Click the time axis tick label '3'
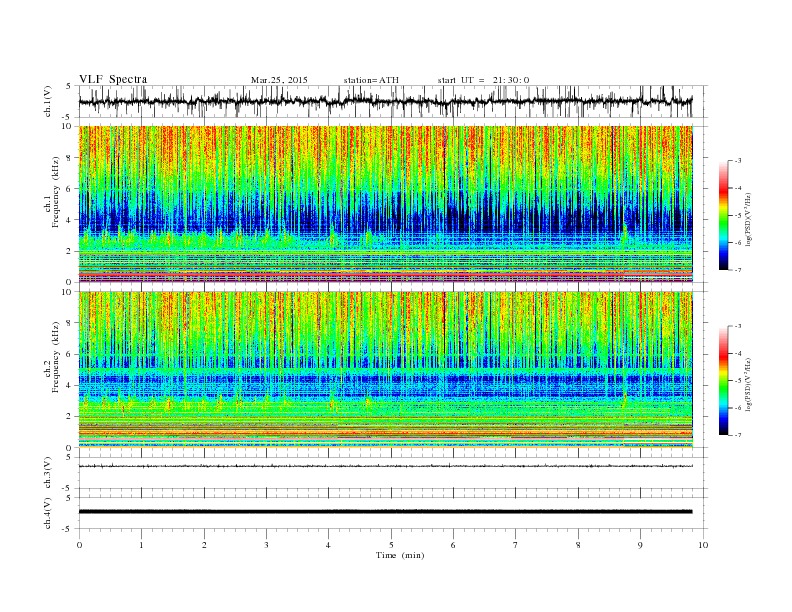The image size is (792, 612). 267,545
